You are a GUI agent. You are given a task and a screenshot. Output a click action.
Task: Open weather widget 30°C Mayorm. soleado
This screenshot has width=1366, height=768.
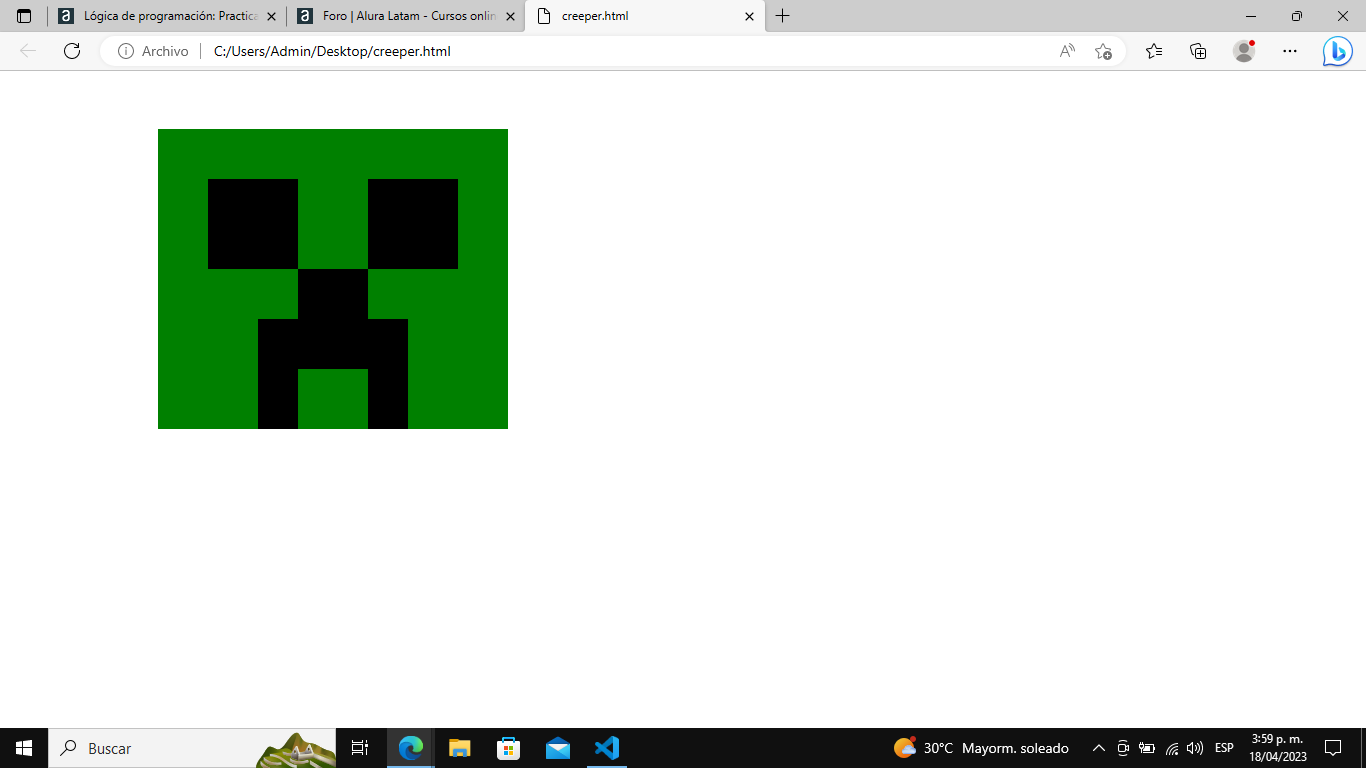[981, 748]
